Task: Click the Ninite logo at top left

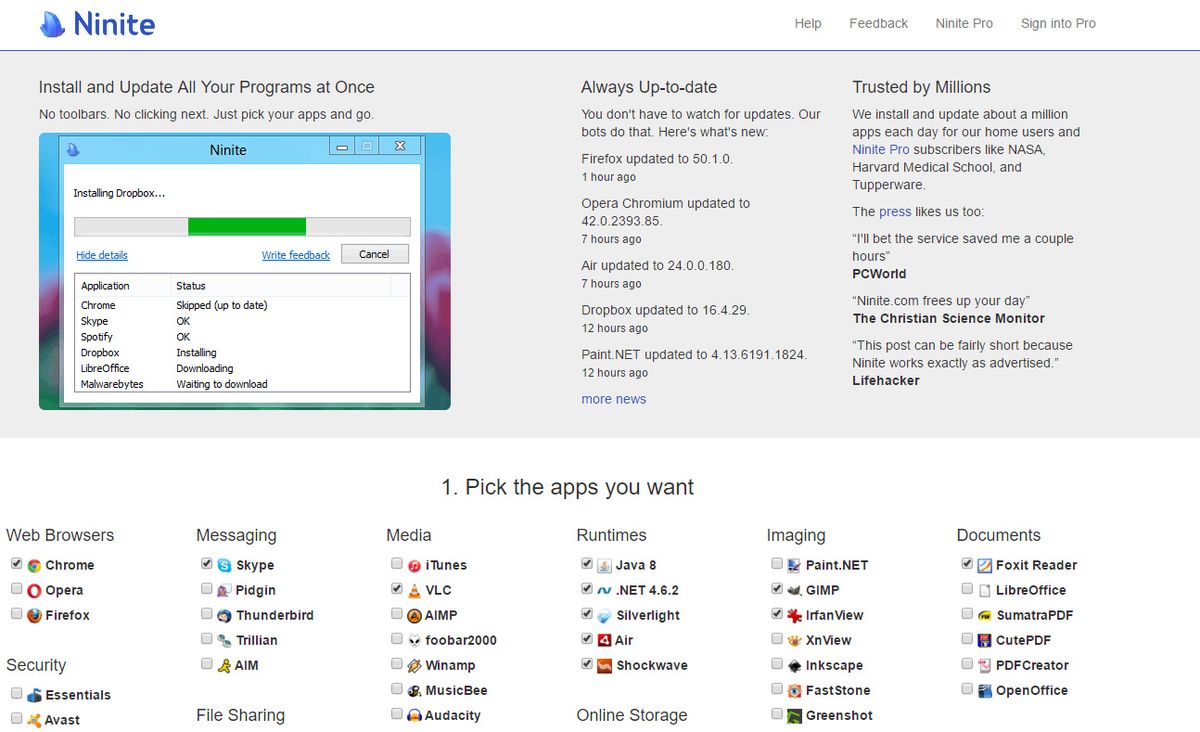Action: coord(97,23)
